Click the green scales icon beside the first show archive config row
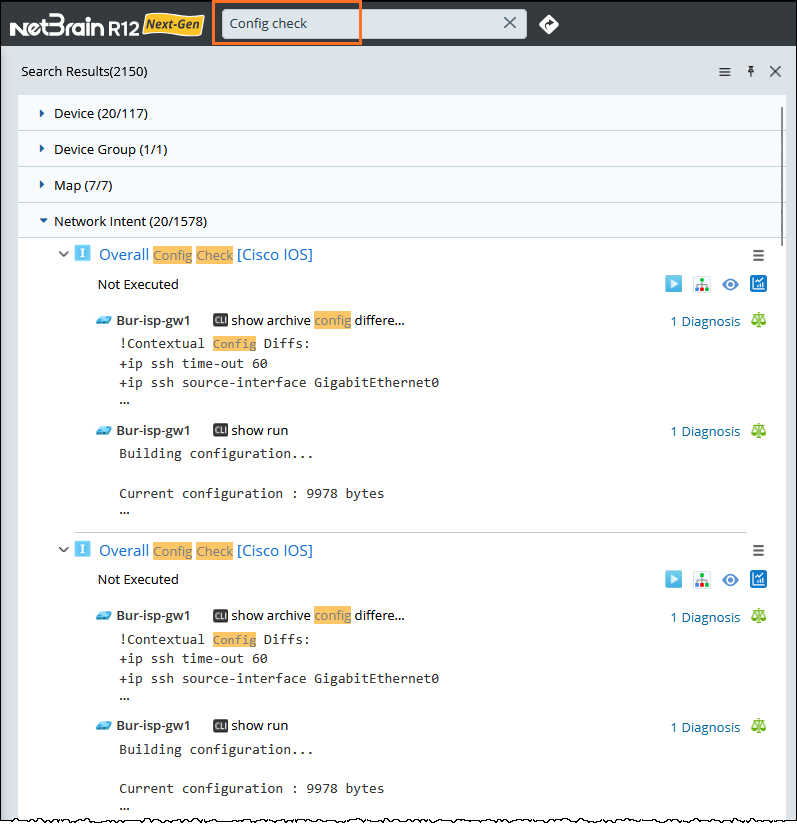 click(758, 320)
